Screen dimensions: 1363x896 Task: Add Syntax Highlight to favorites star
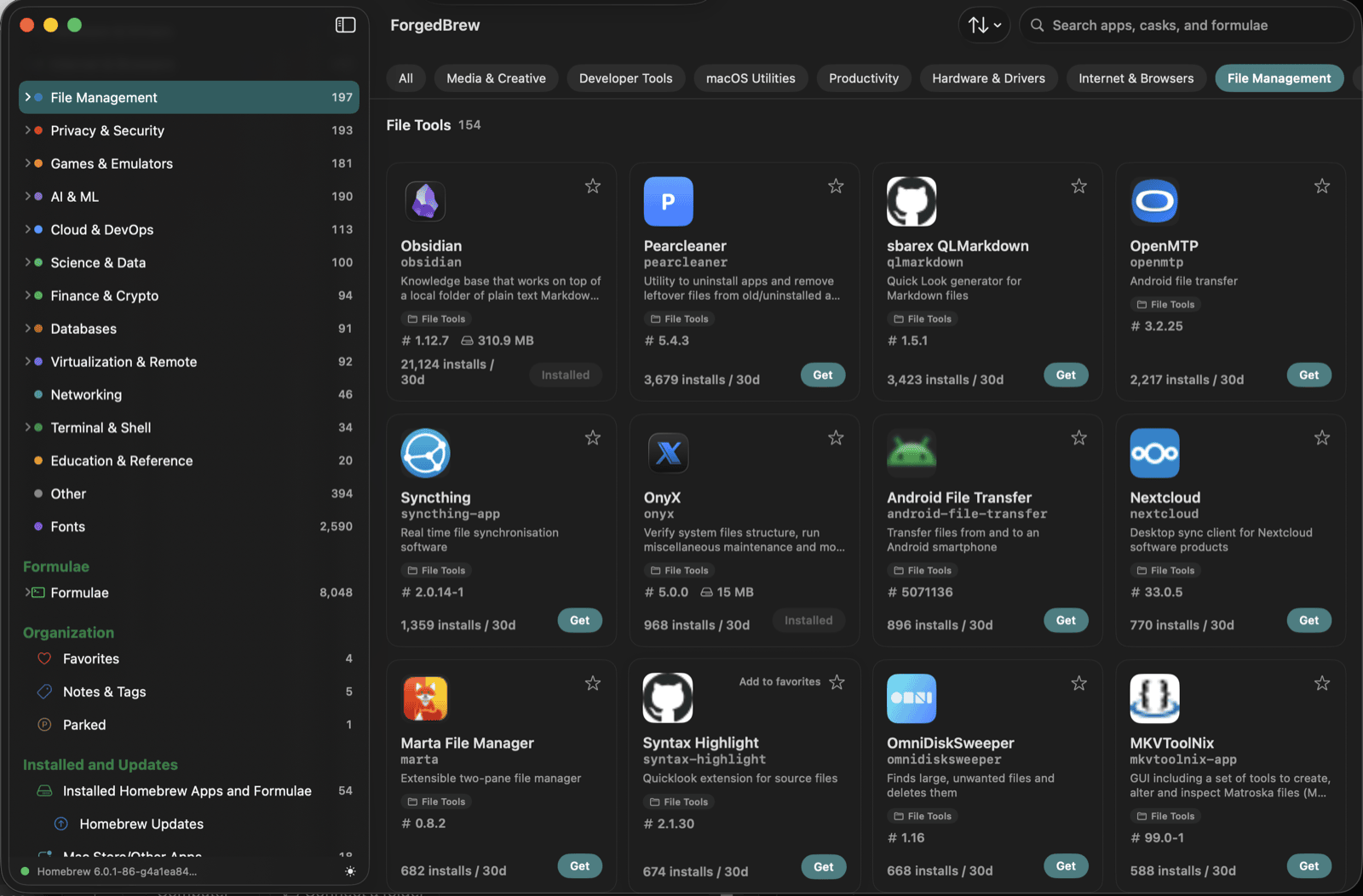(837, 682)
